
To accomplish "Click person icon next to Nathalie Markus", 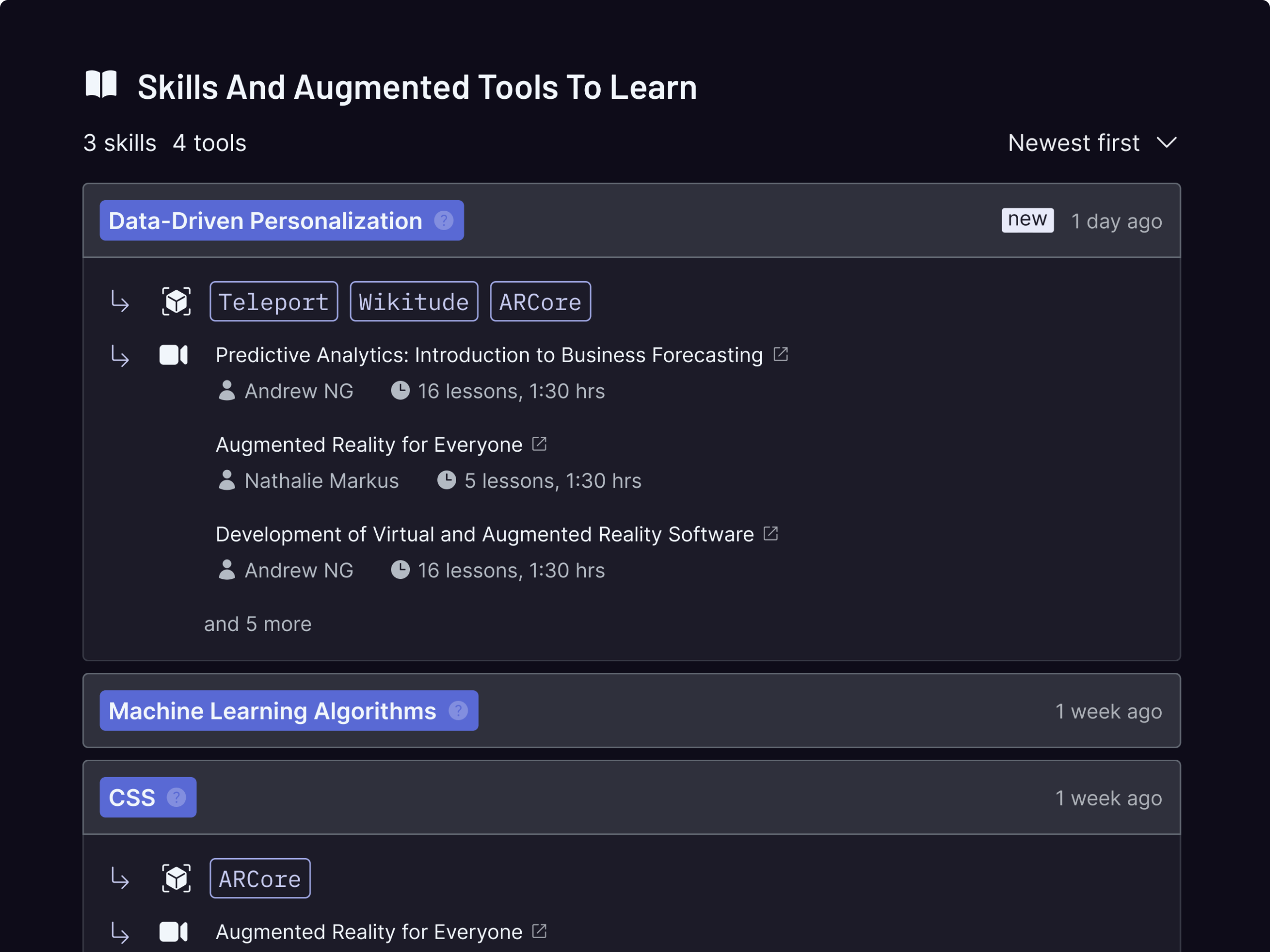I will (x=227, y=480).
